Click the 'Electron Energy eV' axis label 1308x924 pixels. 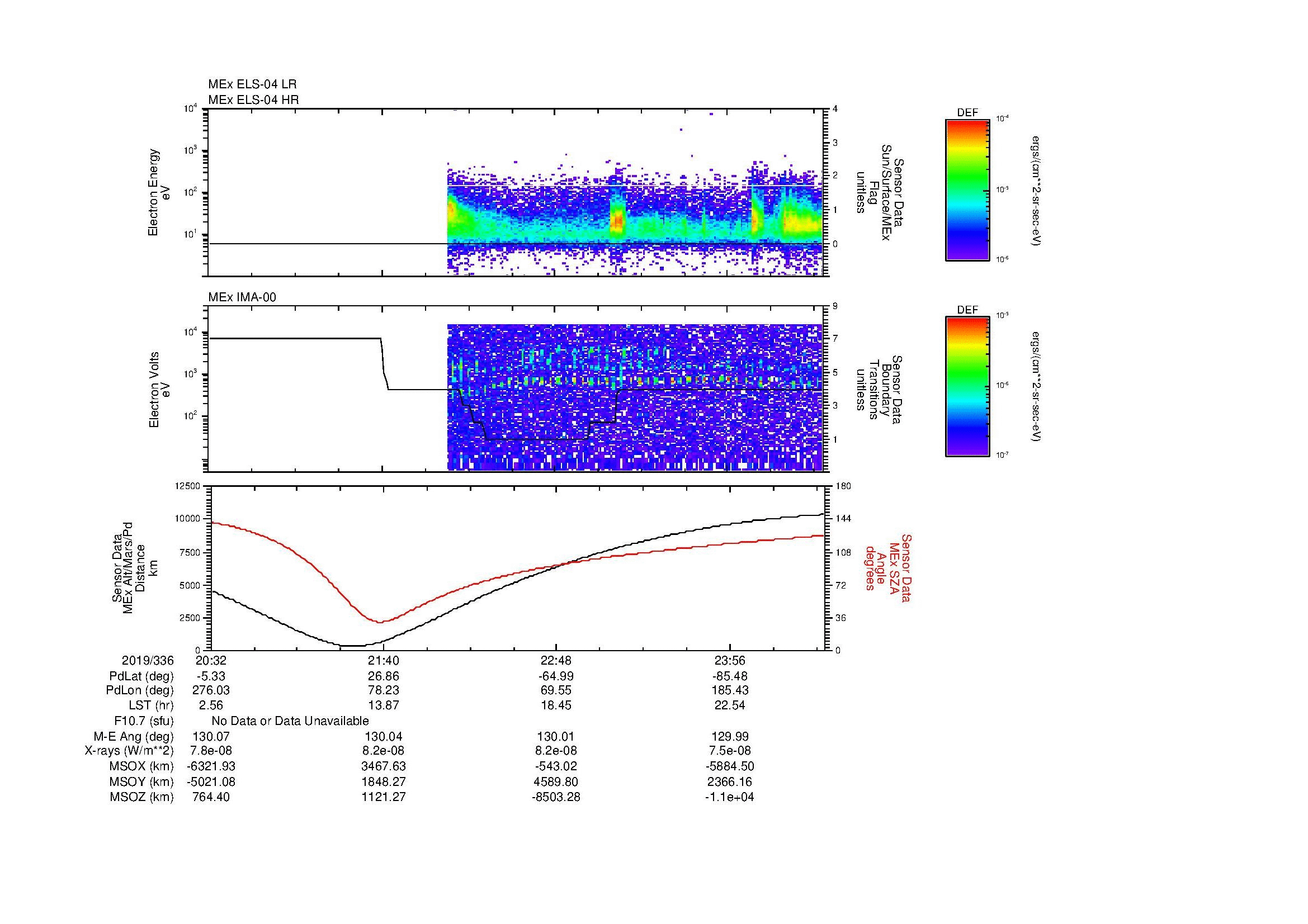(159, 192)
